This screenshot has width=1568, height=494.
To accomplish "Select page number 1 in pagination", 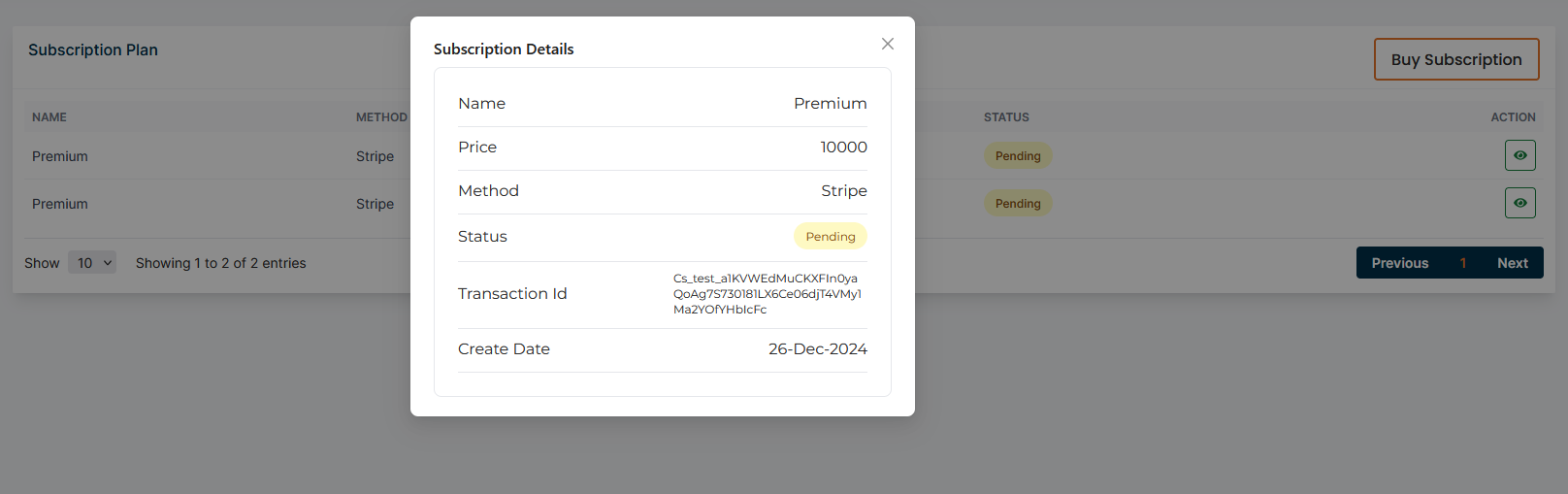I will 1462,263.
